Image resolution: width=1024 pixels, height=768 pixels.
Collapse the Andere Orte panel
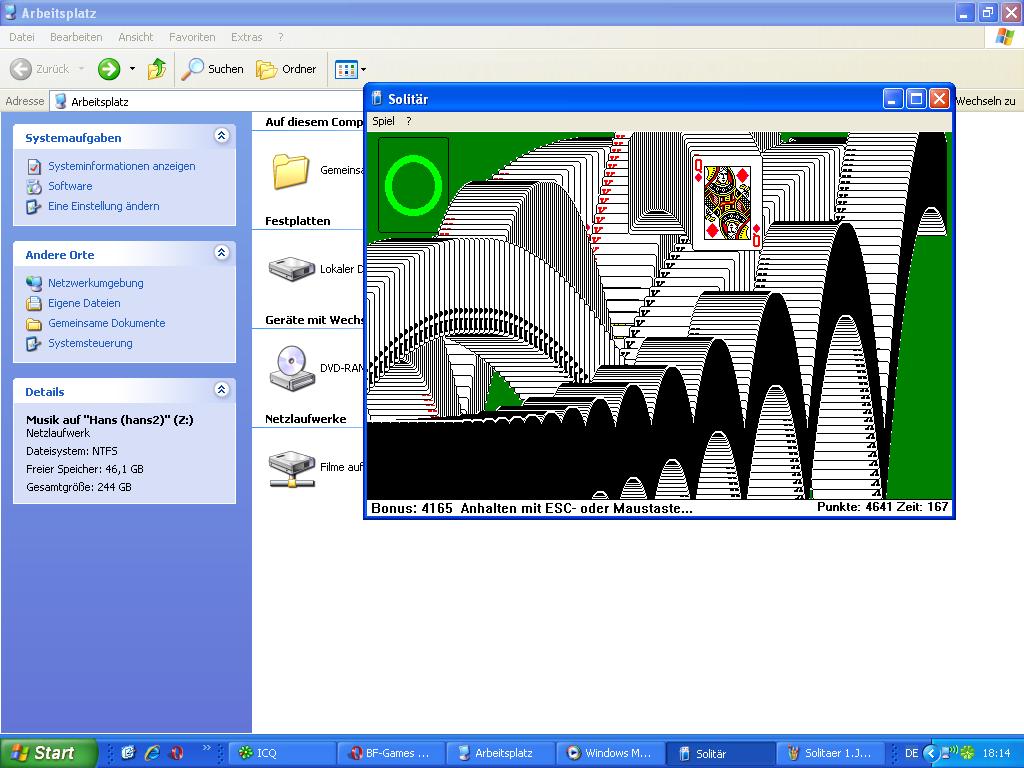[221, 253]
